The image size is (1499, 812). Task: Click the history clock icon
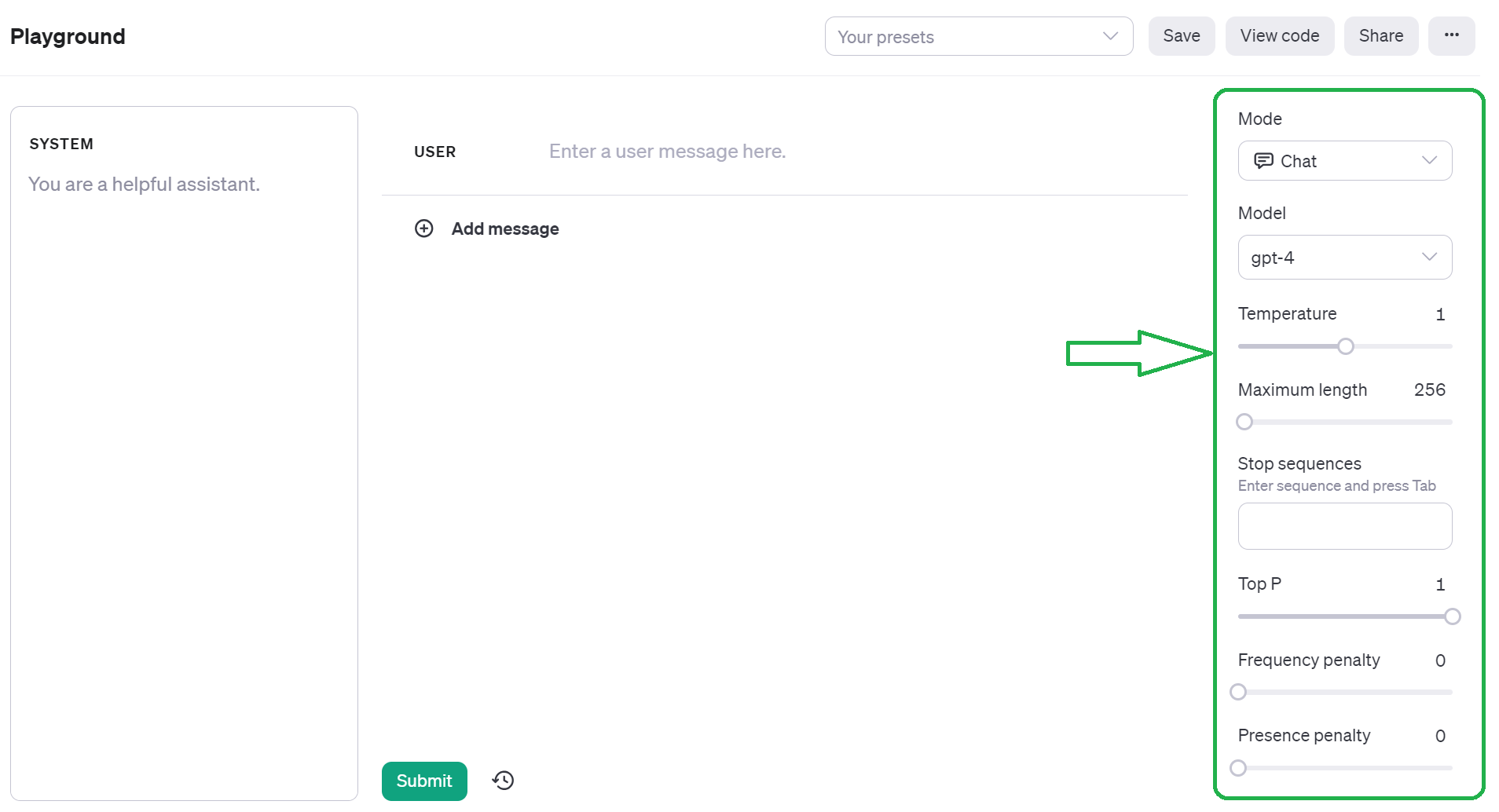(x=503, y=781)
